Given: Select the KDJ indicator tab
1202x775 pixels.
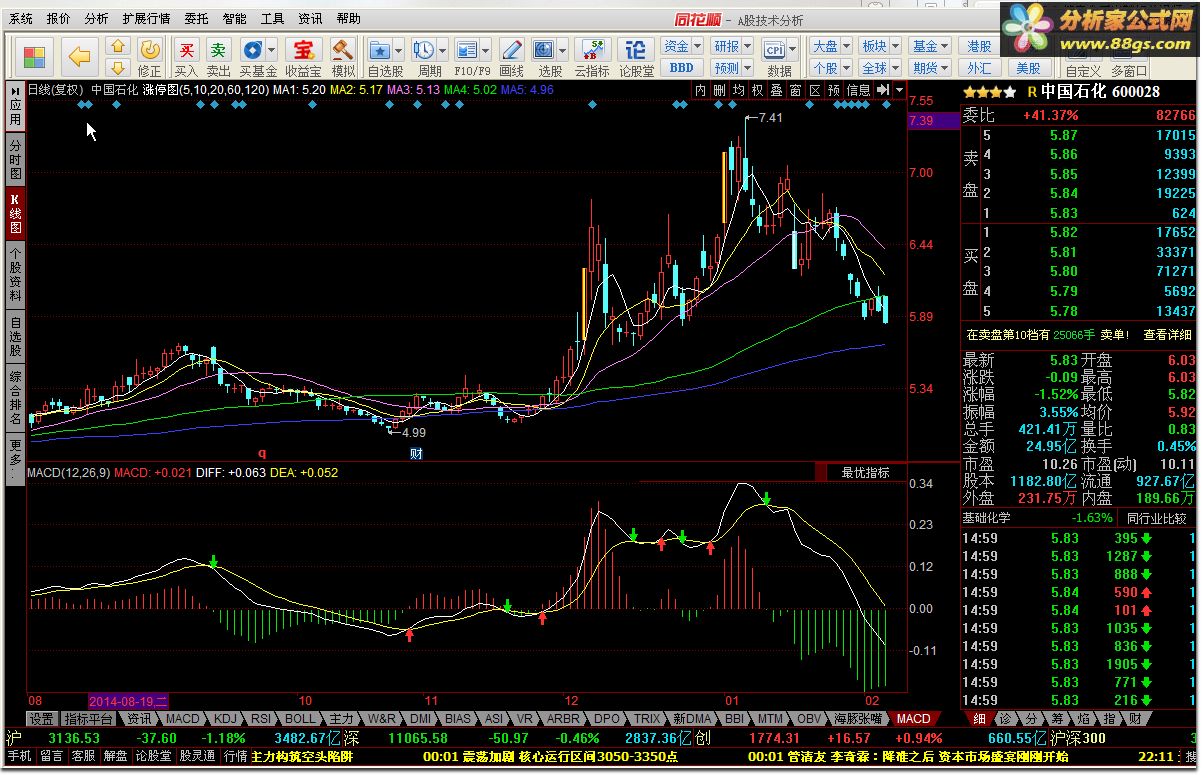Looking at the screenshot, I should (x=226, y=719).
